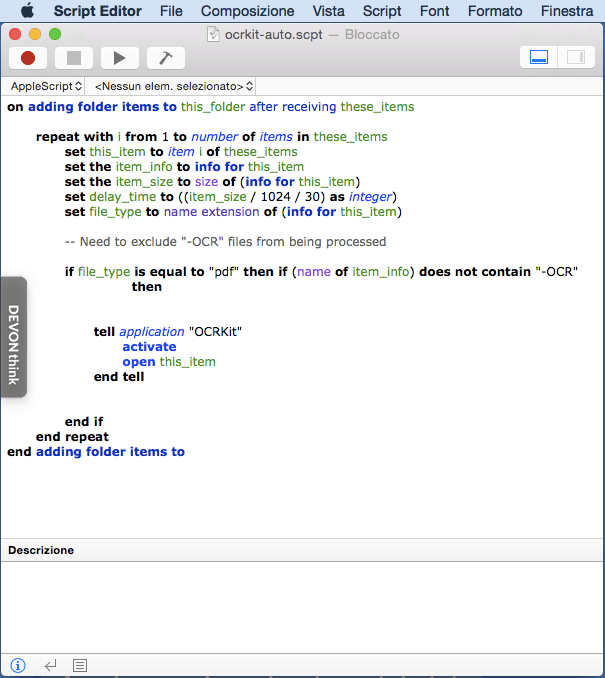605x678 pixels.
Task: Toggle the right sidebar view button
Action: [576, 57]
